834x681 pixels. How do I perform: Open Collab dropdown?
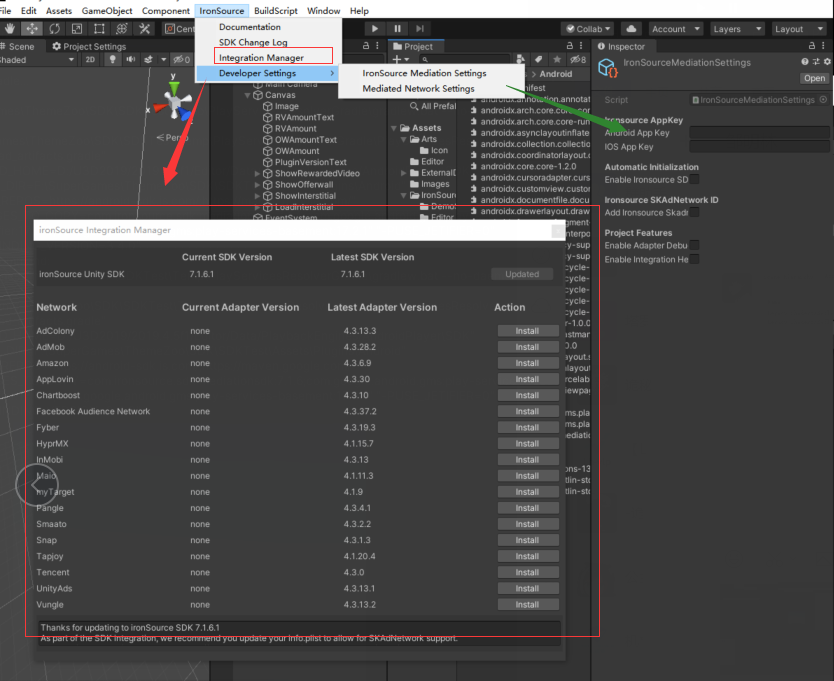click(588, 29)
